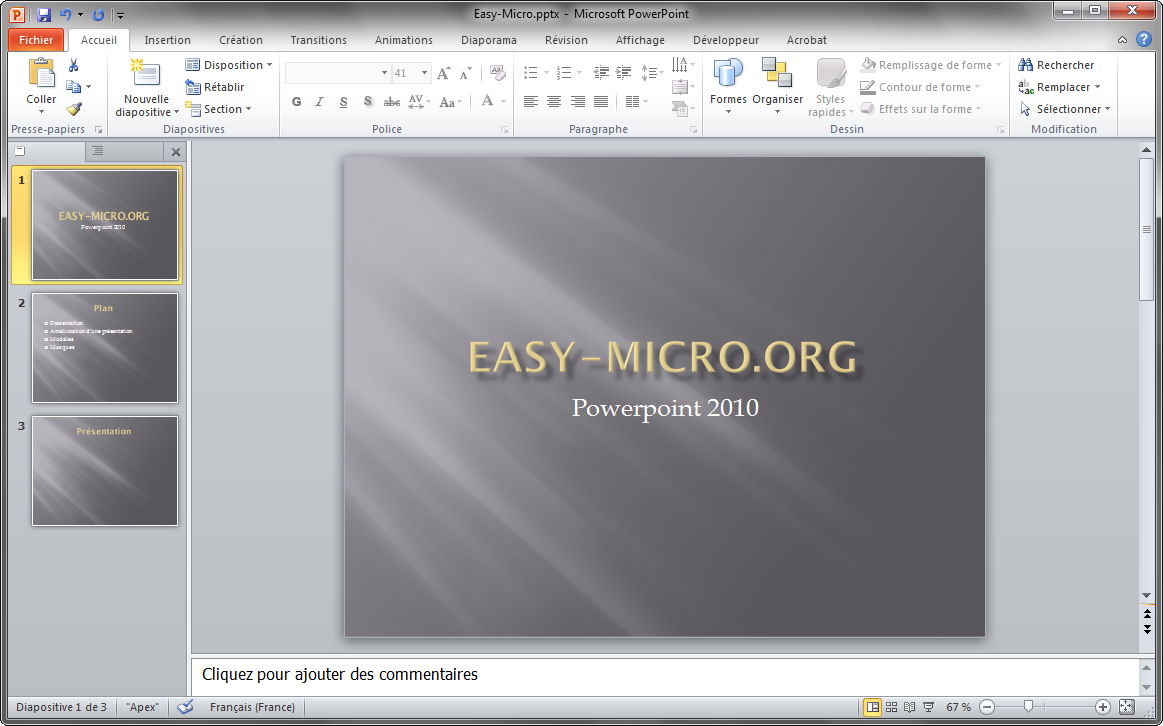Viewport: 1163px width, 726px height.
Task: Center align text
Action: 554,102
